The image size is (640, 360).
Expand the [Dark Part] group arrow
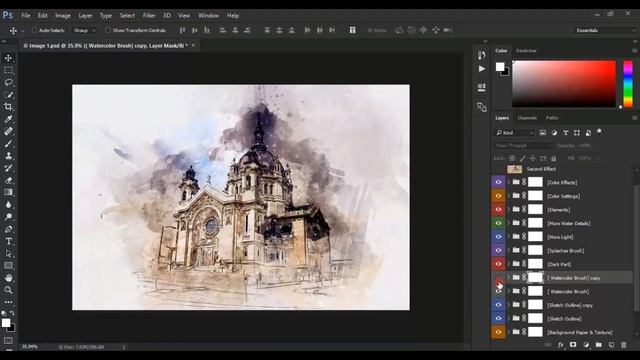[509, 264]
